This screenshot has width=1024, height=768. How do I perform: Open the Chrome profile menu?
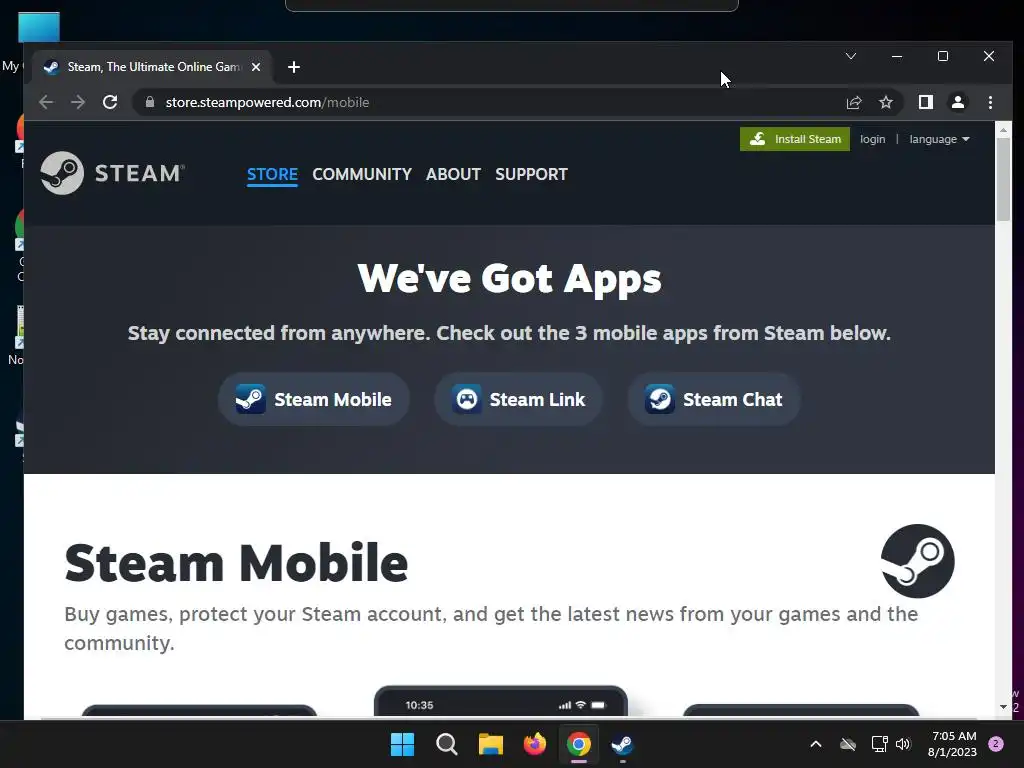[957, 103]
